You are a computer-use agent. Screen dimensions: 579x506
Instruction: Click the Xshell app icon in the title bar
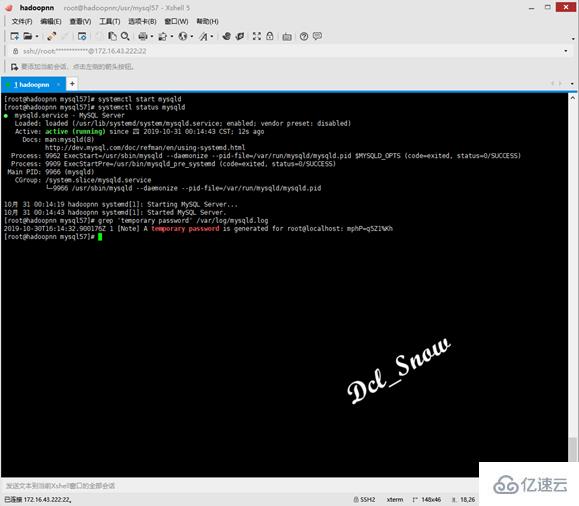click(9, 7)
